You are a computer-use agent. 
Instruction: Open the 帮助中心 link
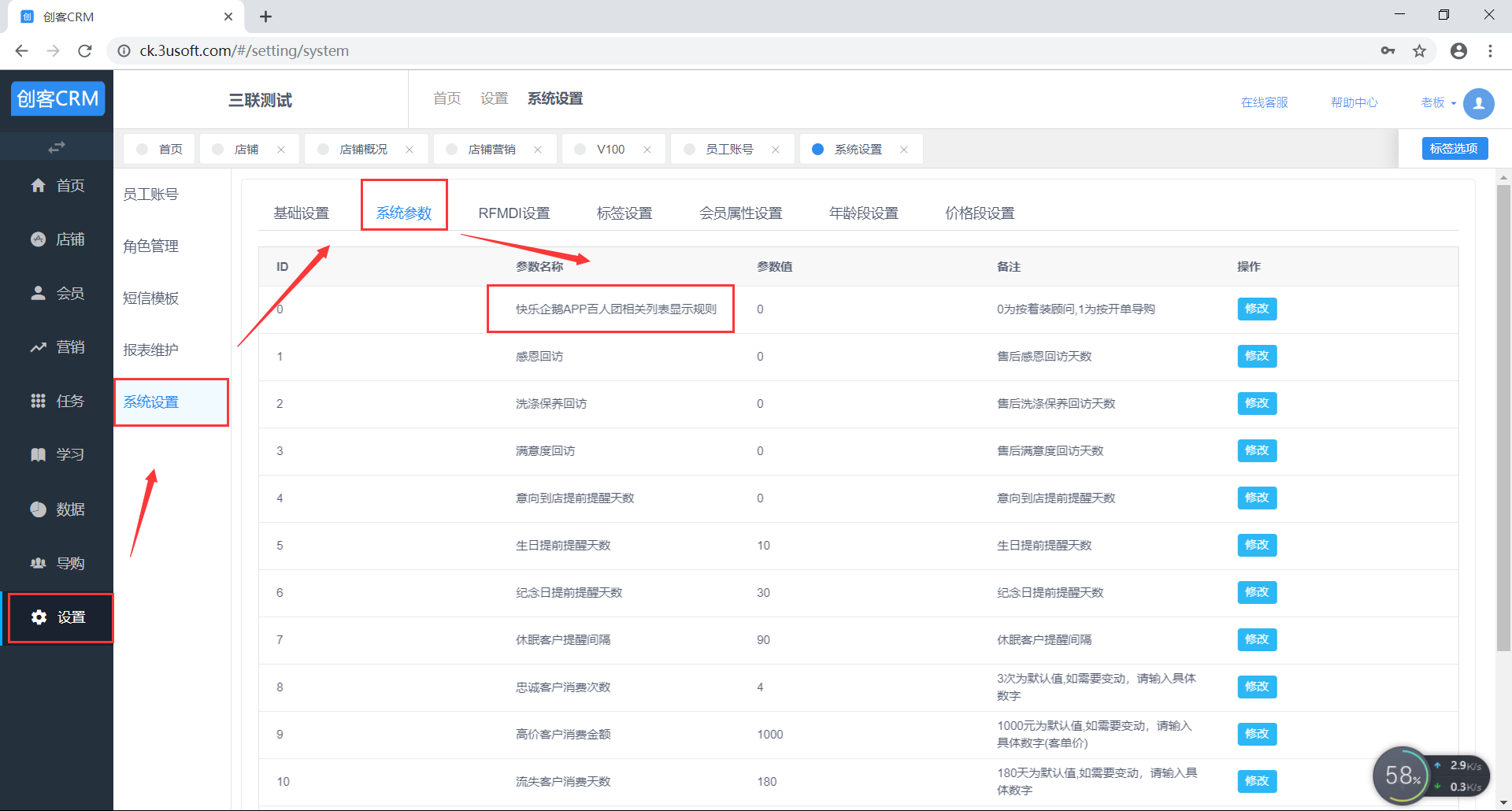pyautogui.click(x=1354, y=103)
